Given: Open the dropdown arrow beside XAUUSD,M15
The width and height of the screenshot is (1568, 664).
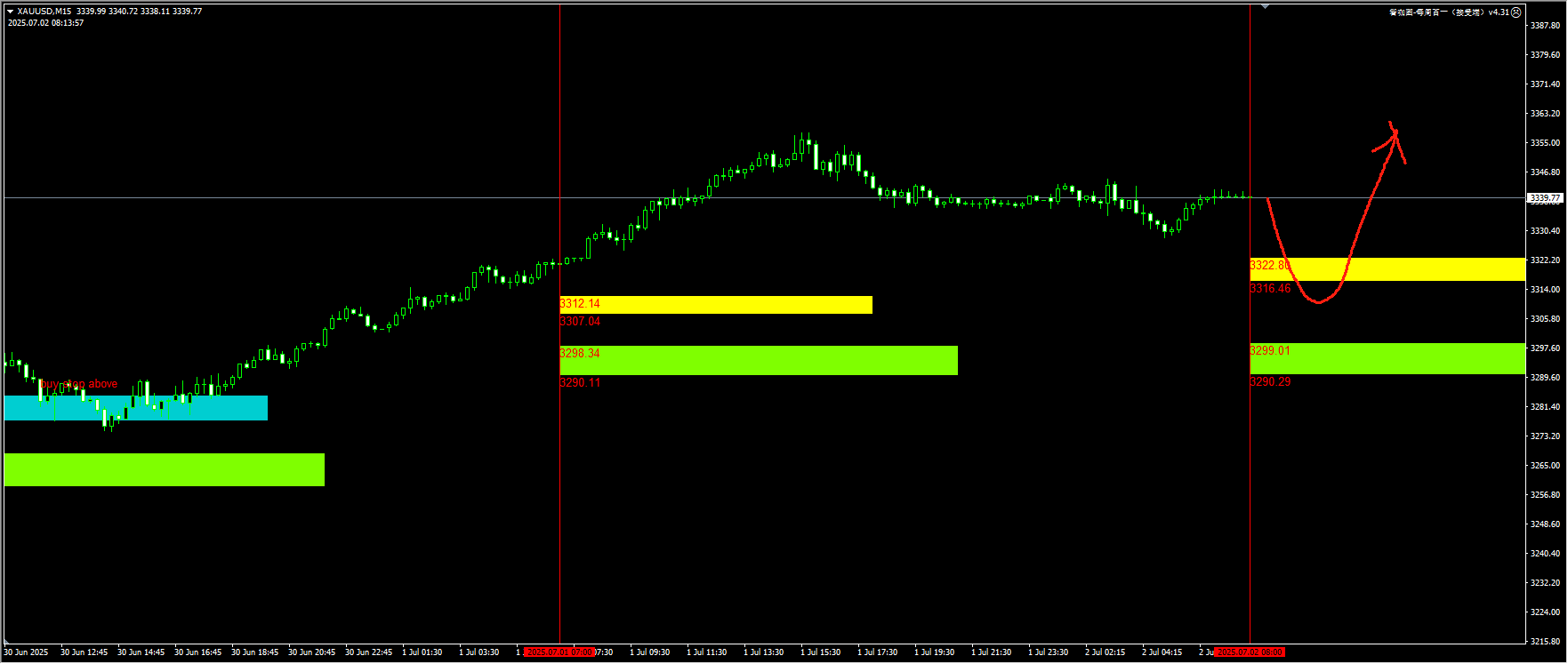Looking at the screenshot, I should (x=10, y=12).
